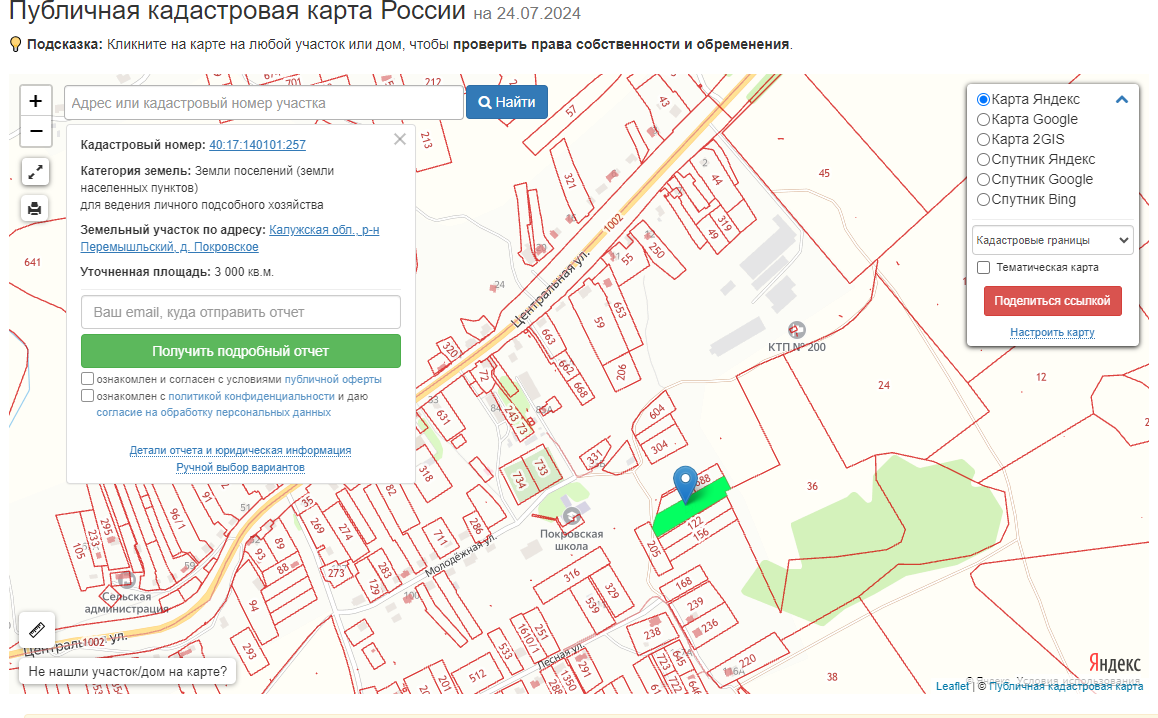
Task: Click parcel labeled 641 at left edge
Action: (x=32, y=262)
